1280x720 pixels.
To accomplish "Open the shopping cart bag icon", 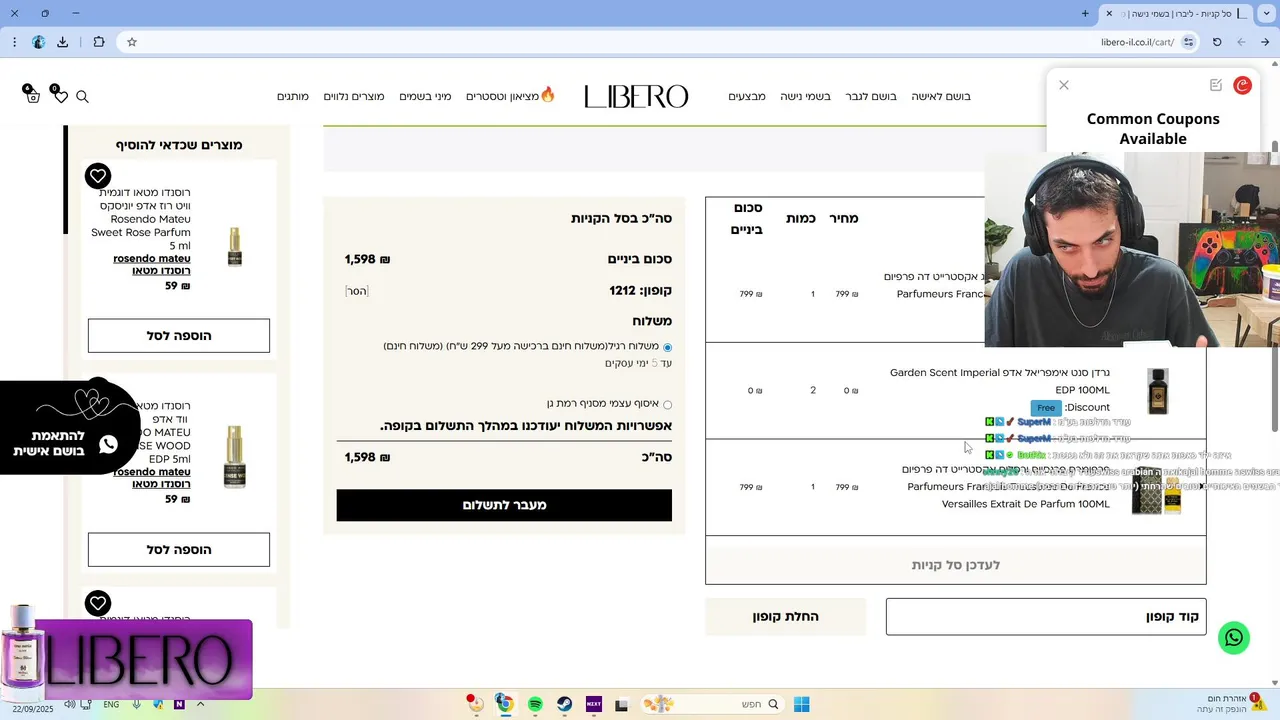I will (33, 97).
